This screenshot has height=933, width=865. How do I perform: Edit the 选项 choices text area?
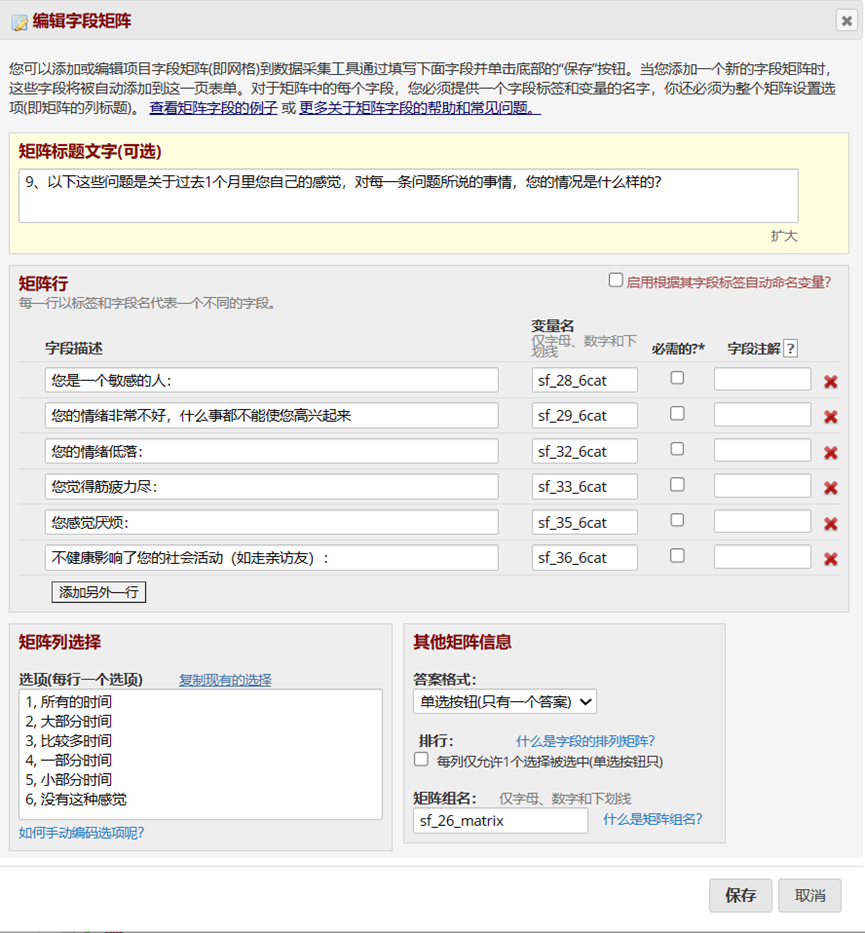click(x=200, y=754)
